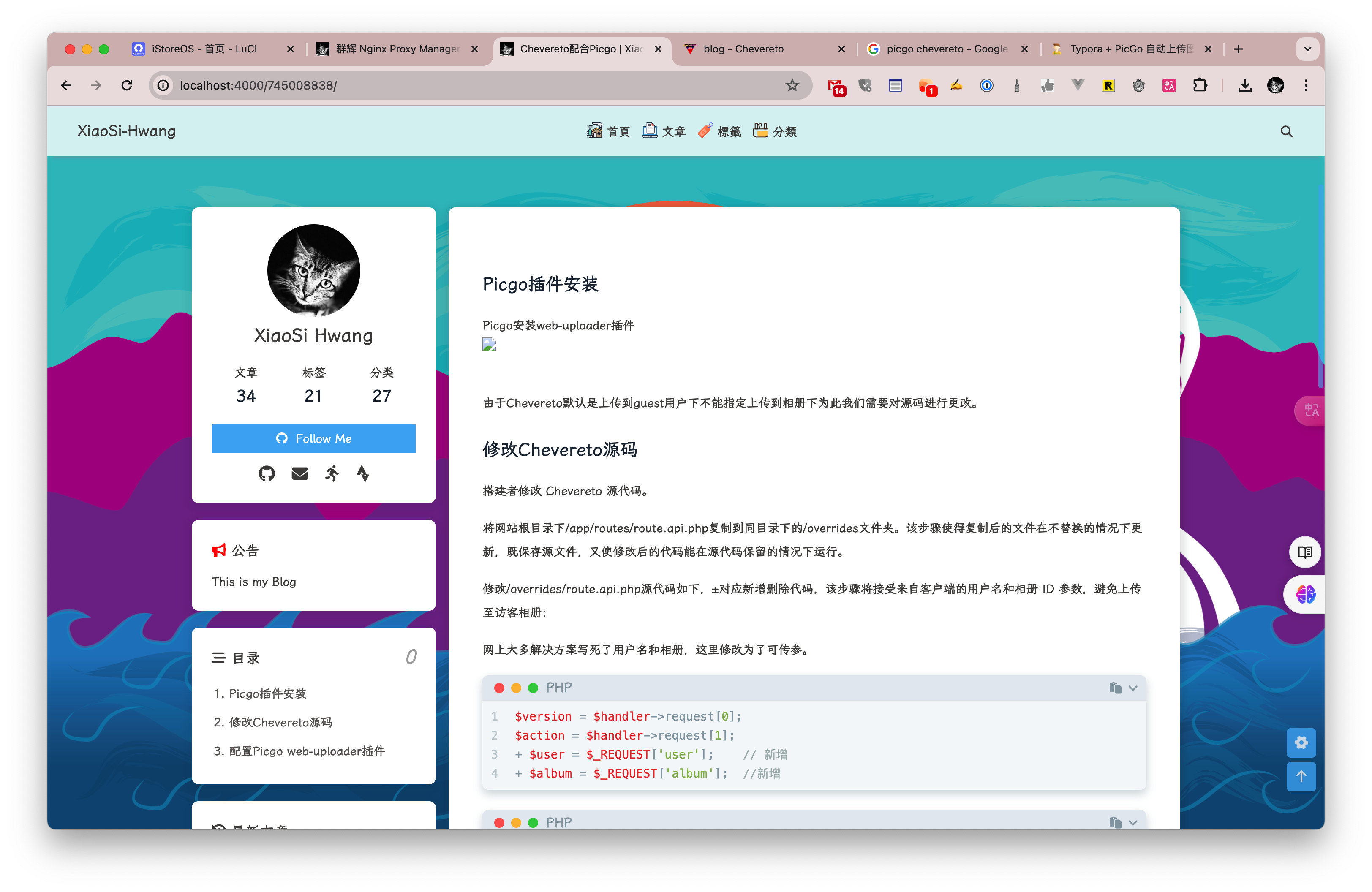
Task: Bookmark page with the star icon
Action: [792, 85]
